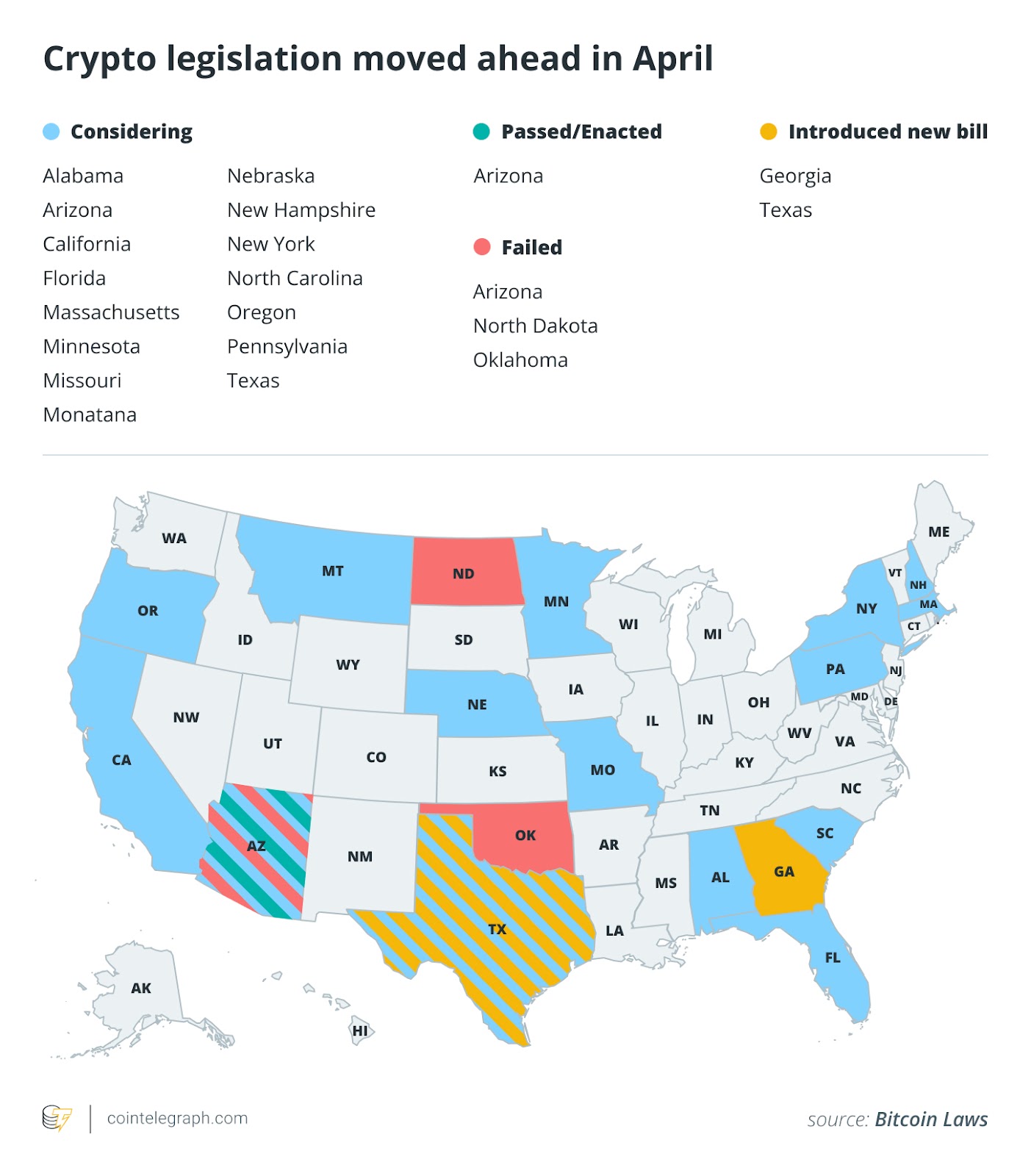This screenshot has height=1176, width=1031.
Task: Open the cointelegraph.com link
Action: point(177,1118)
